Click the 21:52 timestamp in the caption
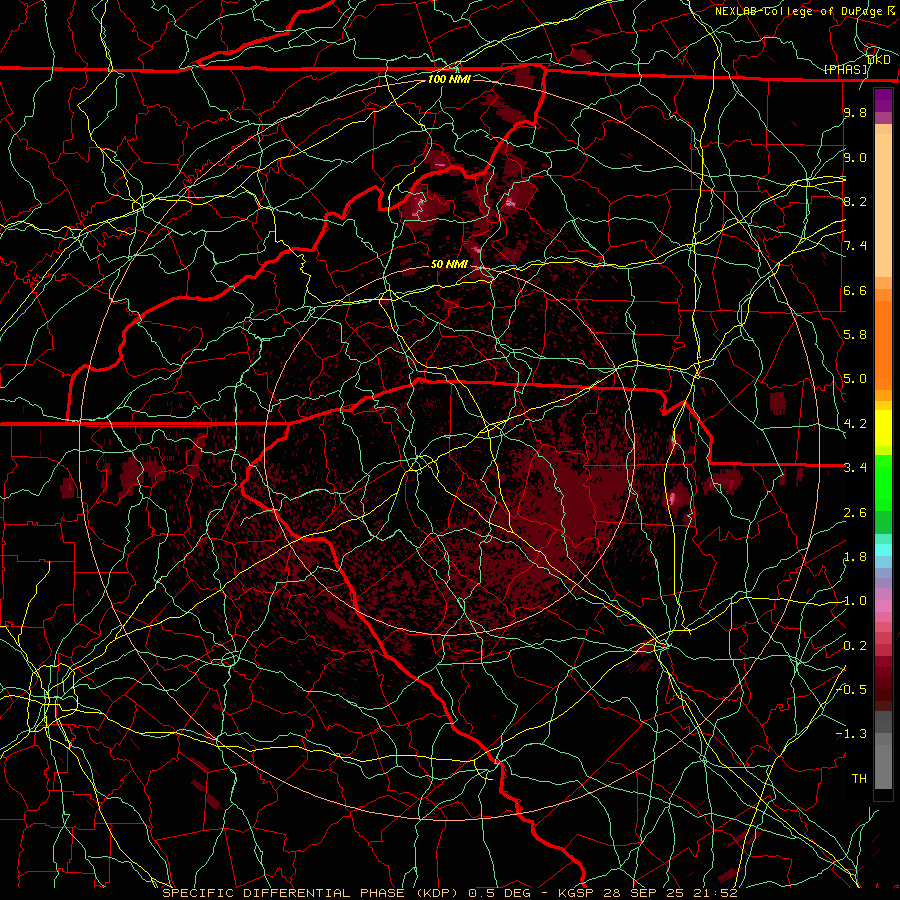Image resolution: width=900 pixels, height=900 pixels. click(717, 893)
